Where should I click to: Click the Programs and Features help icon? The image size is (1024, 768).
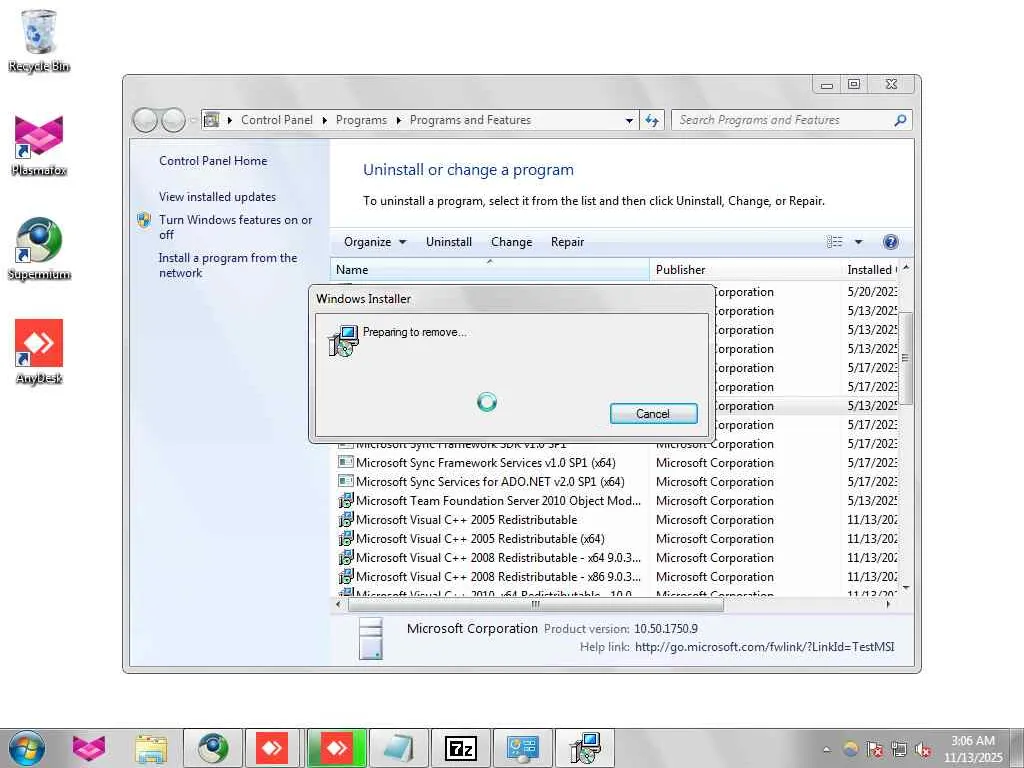tap(890, 242)
